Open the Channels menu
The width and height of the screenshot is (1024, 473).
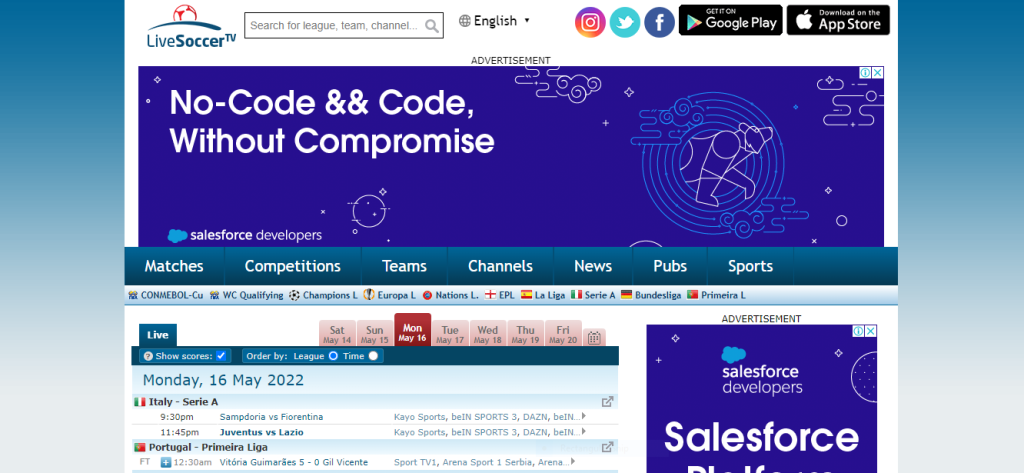pyautogui.click(x=500, y=266)
